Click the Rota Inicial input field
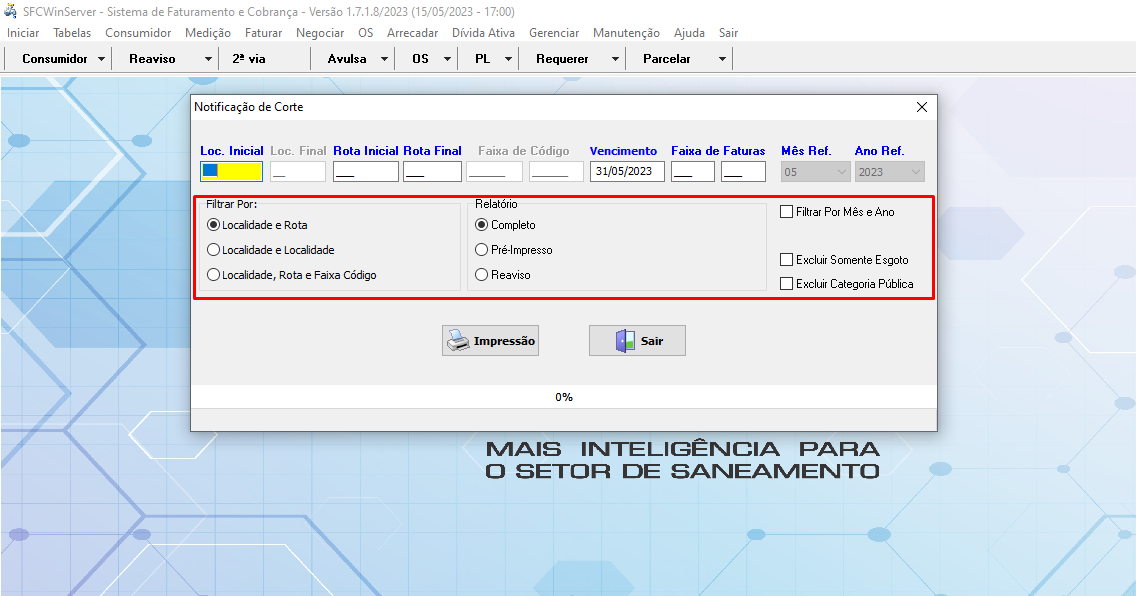 (x=365, y=172)
